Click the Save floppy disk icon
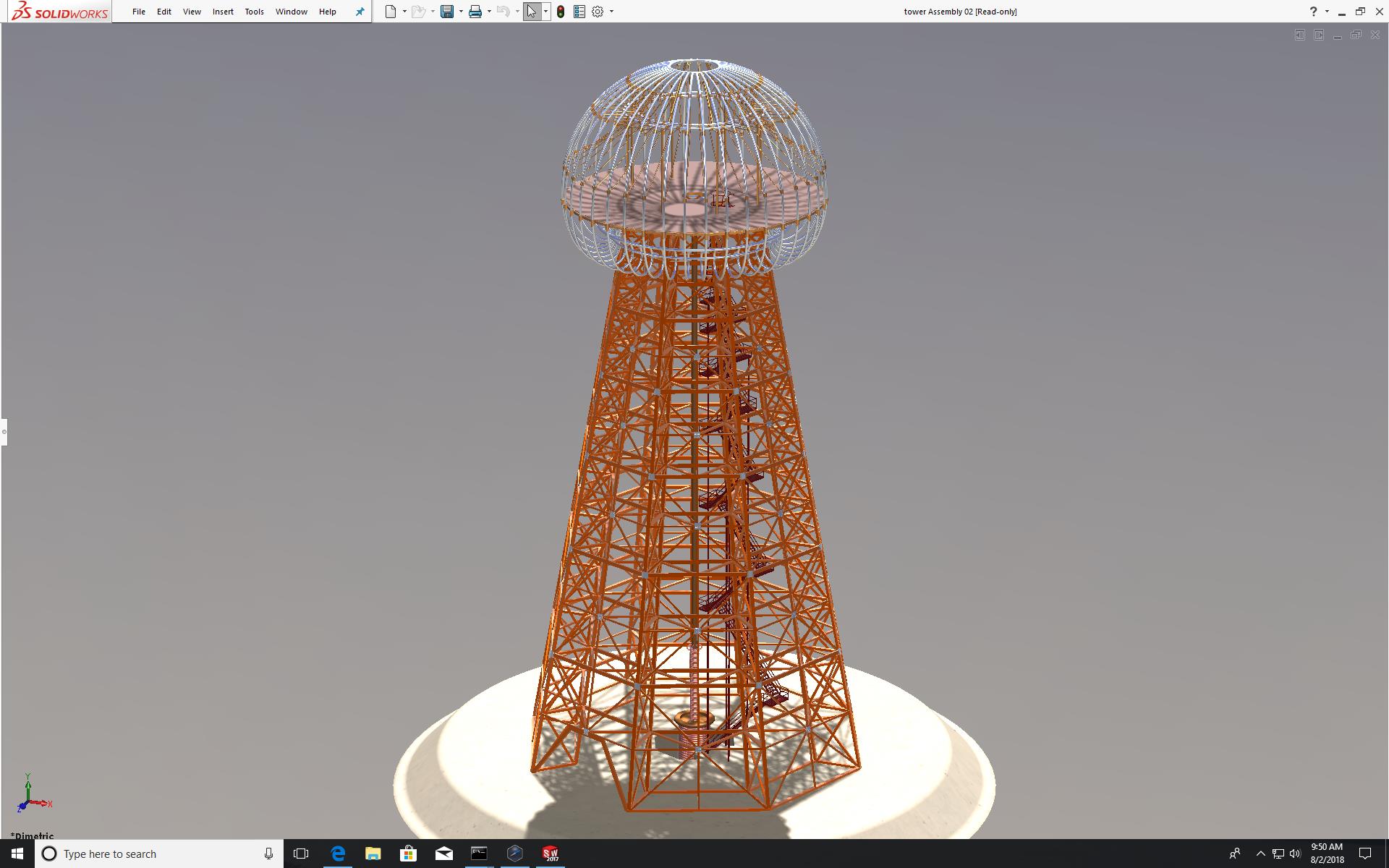 (x=447, y=12)
